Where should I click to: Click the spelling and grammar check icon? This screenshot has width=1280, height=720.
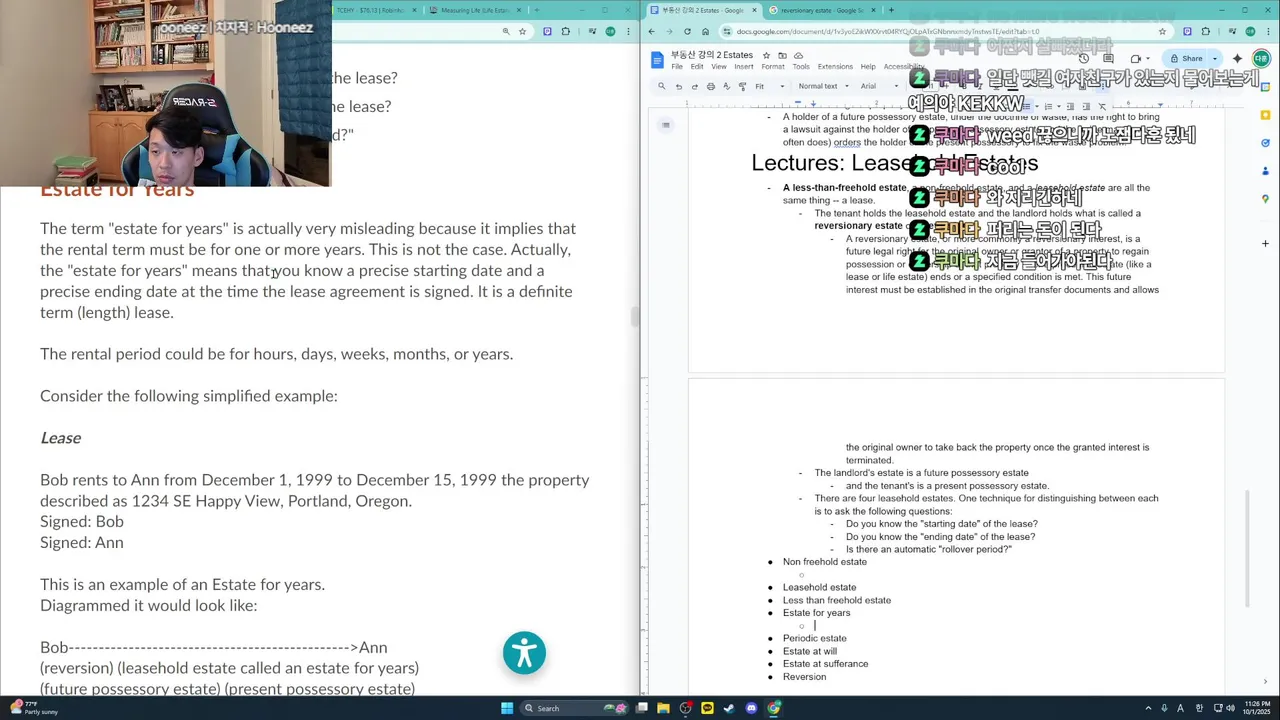click(x=727, y=86)
